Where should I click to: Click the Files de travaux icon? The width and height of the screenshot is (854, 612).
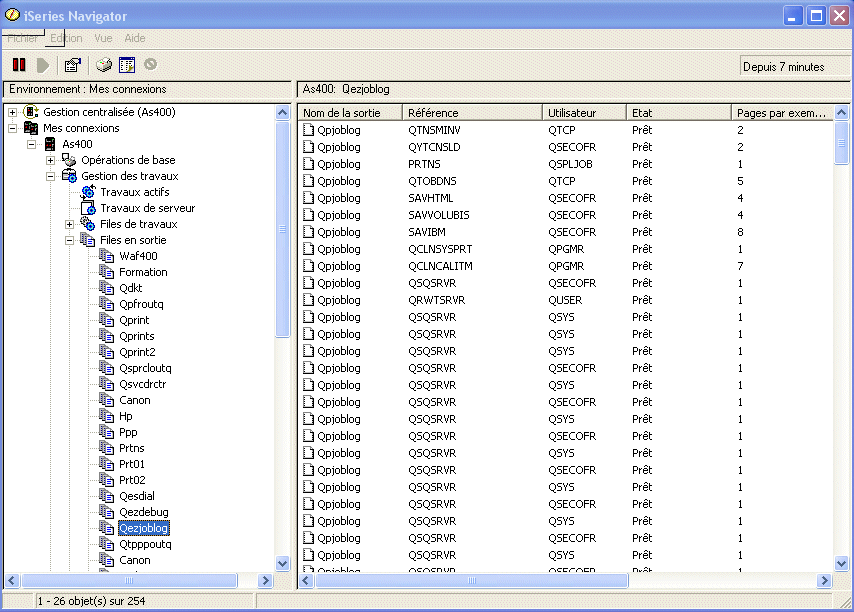click(x=88, y=224)
